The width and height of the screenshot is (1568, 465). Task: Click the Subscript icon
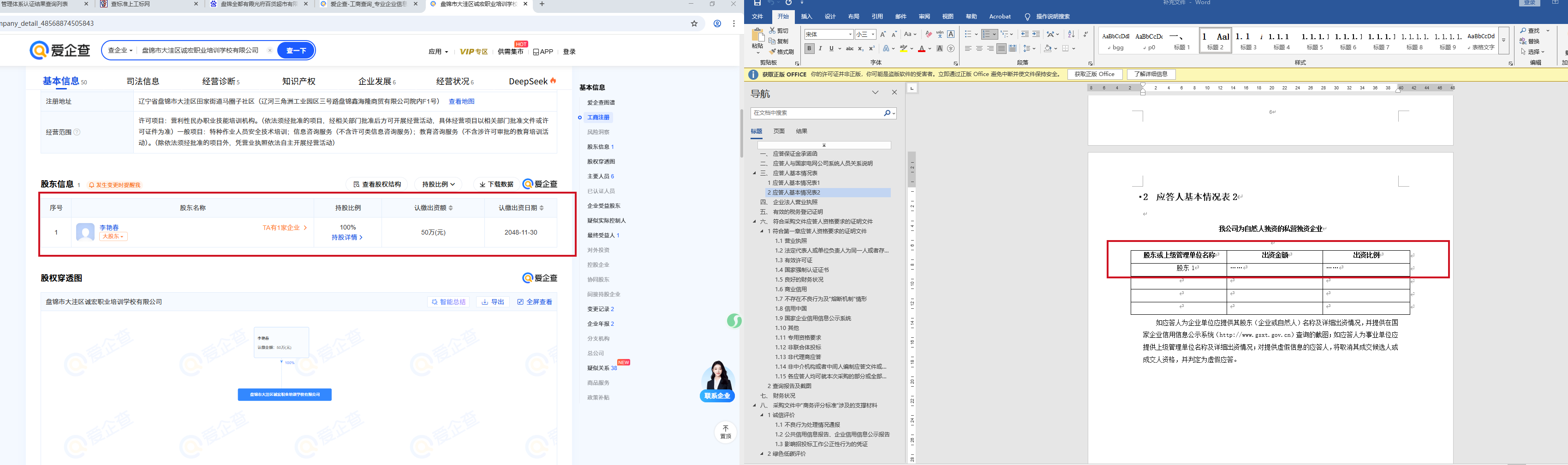point(860,49)
